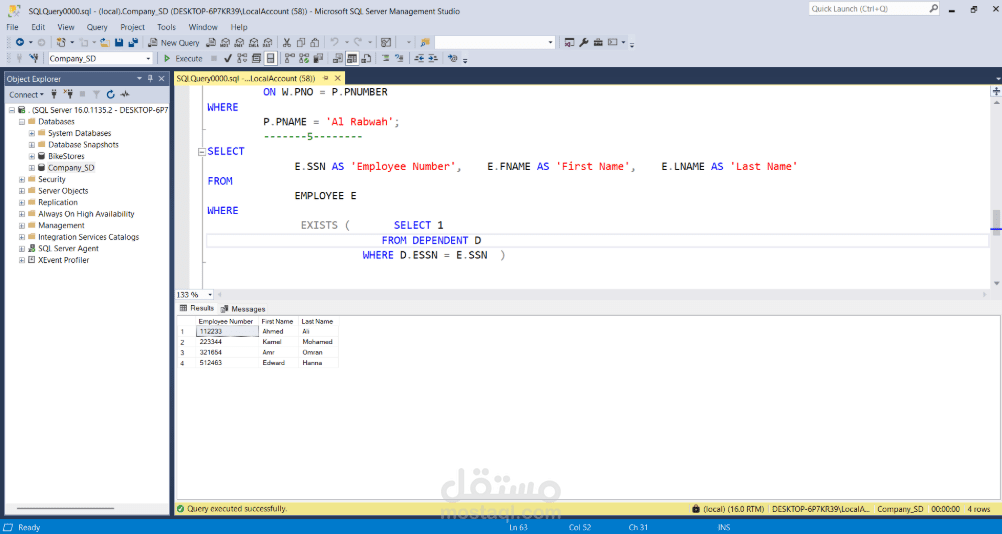Open a Database Engine Query icon
The image size is (1002, 534).
(x=210, y=43)
